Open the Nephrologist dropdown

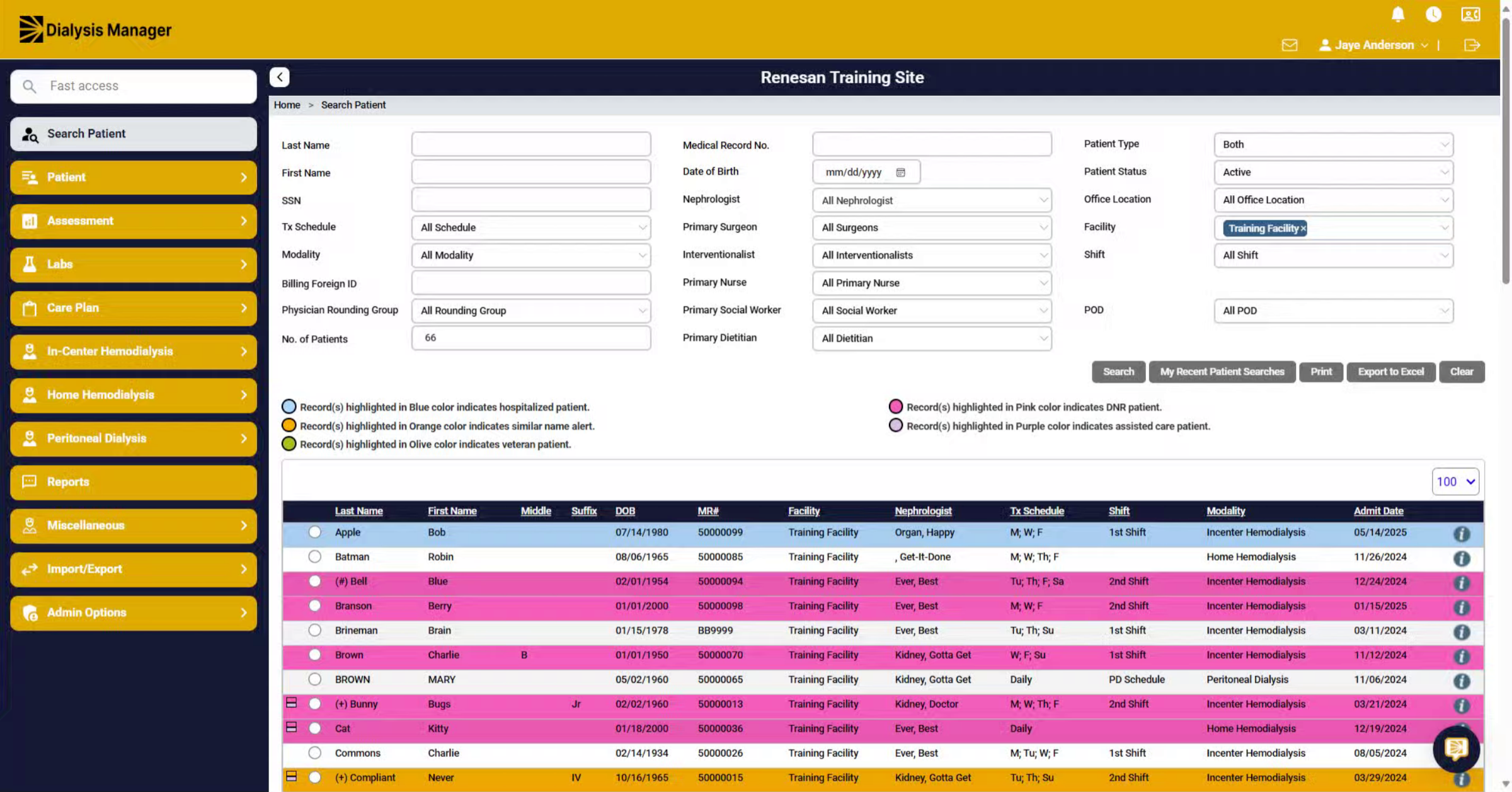pyautogui.click(x=932, y=200)
